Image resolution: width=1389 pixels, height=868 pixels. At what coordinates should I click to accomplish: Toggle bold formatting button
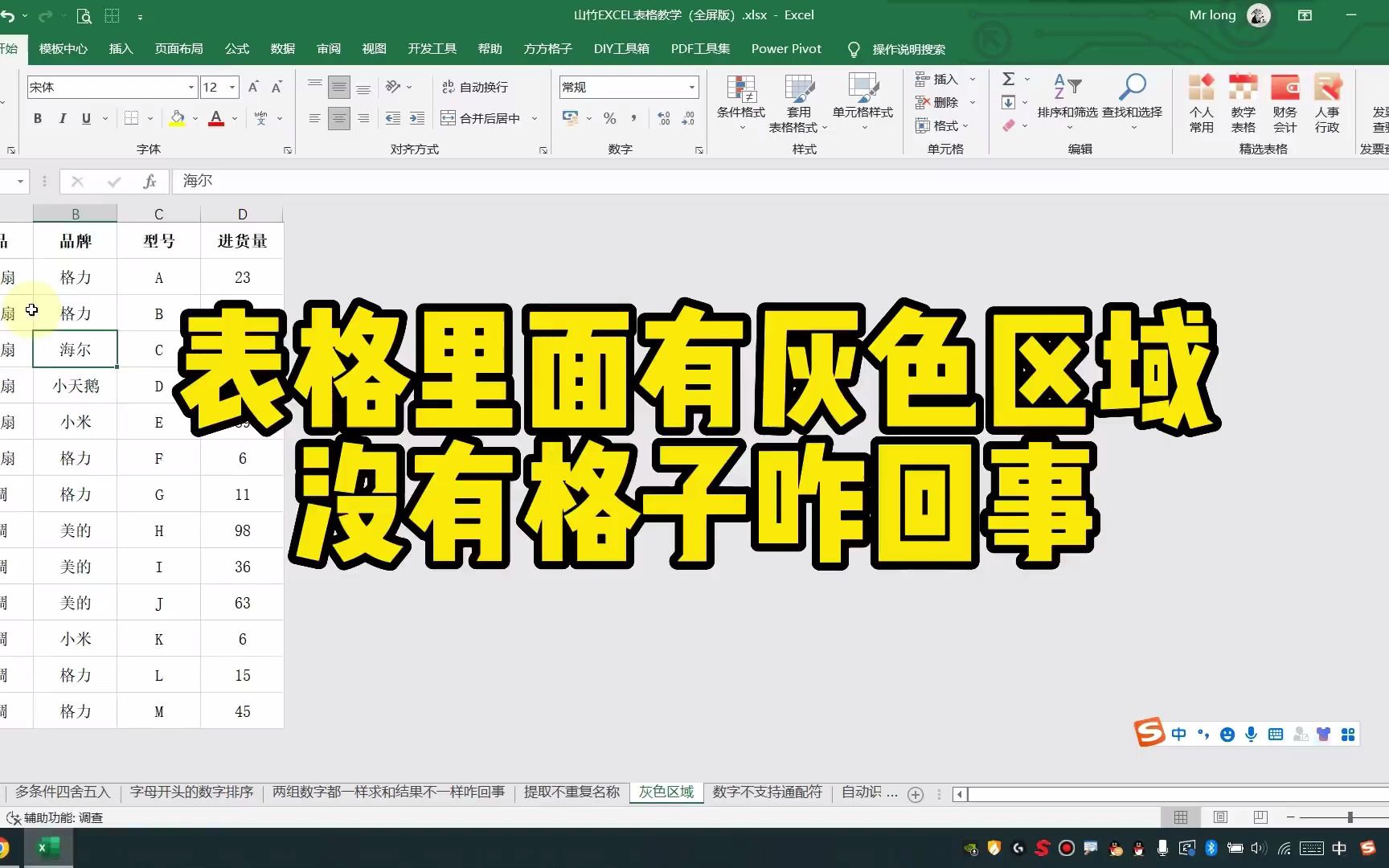pos(38,118)
